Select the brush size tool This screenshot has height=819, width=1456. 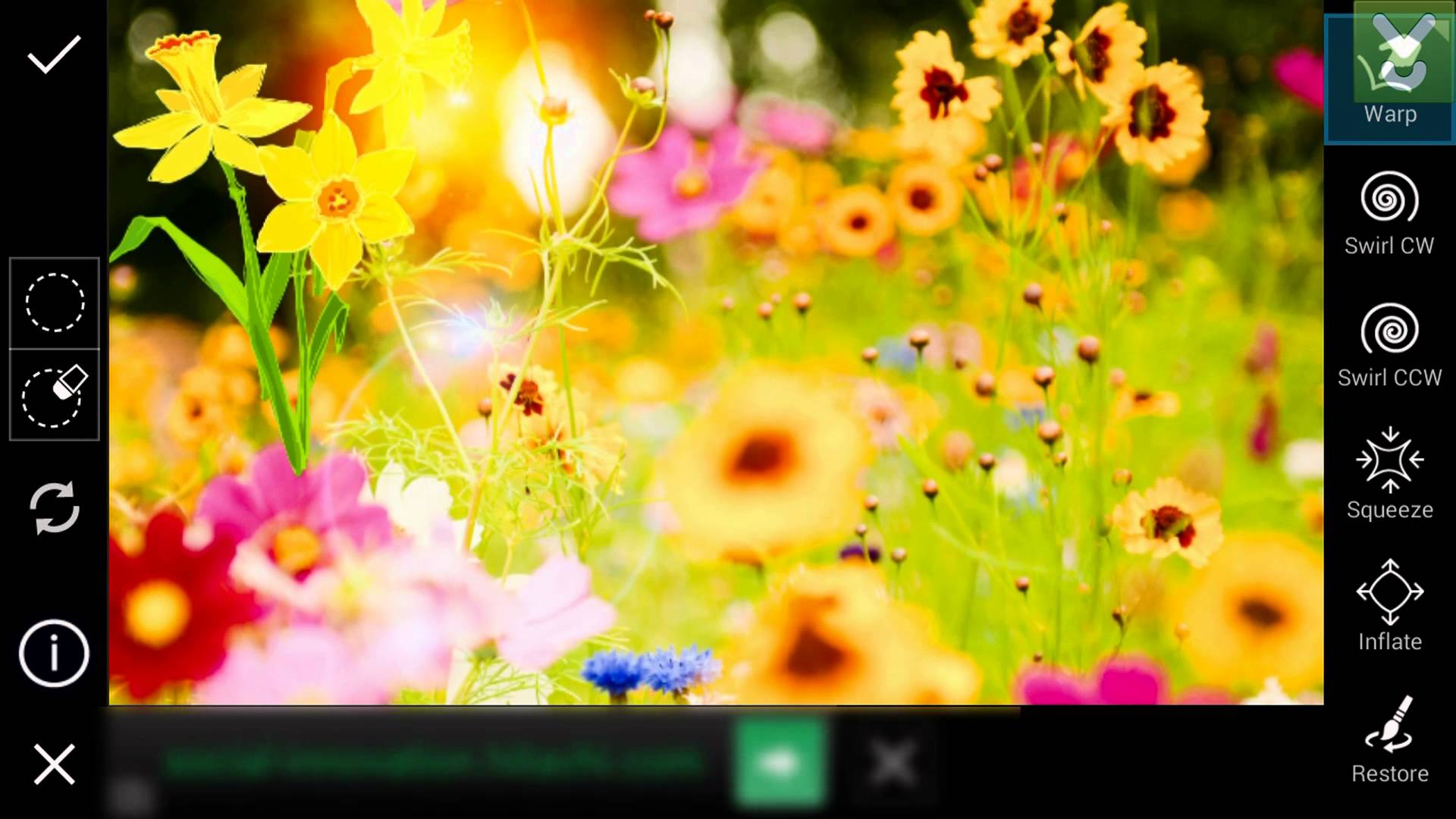tap(55, 300)
